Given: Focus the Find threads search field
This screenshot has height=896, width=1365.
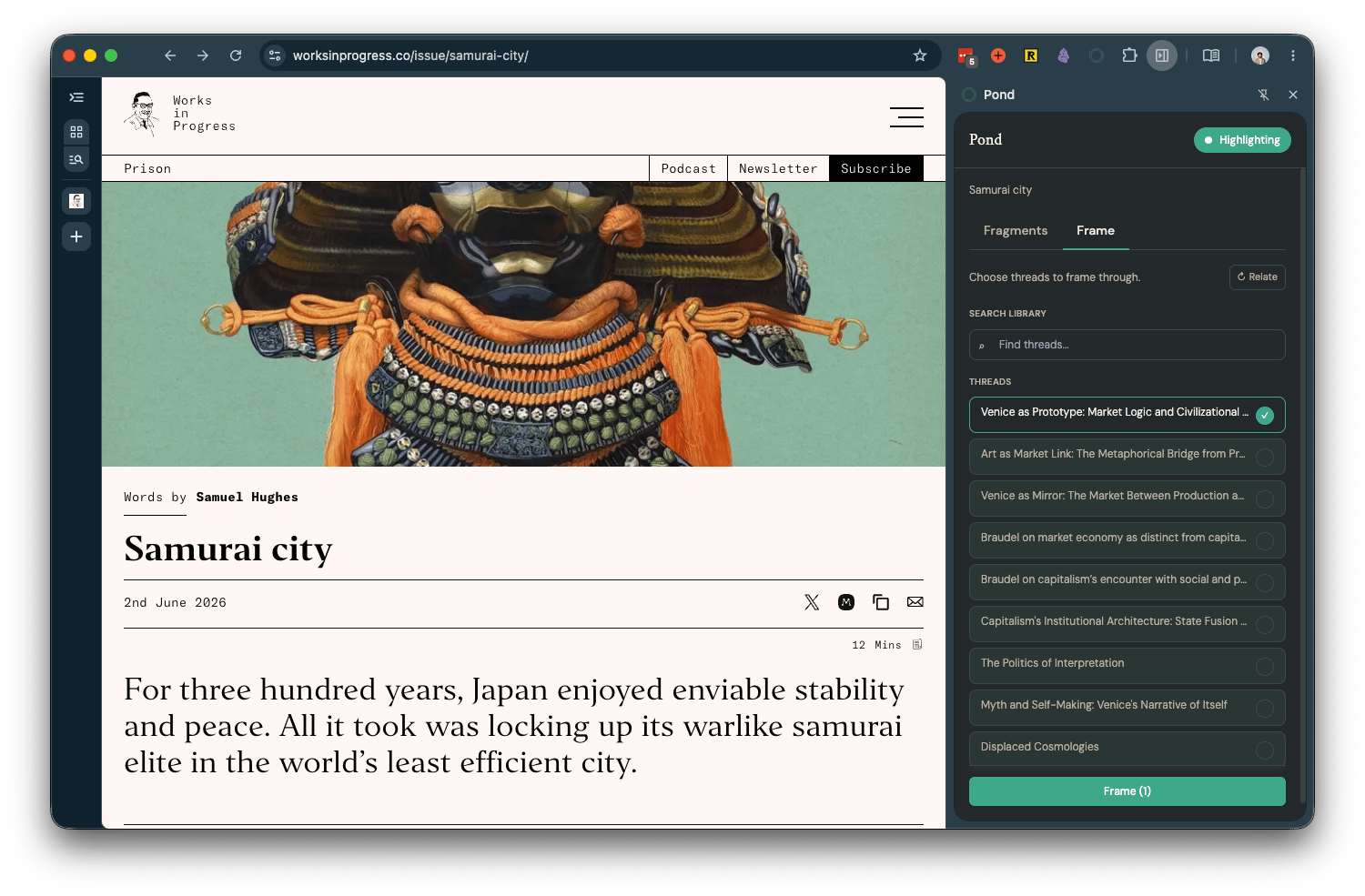Looking at the screenshot, I should click(1127, 345).
